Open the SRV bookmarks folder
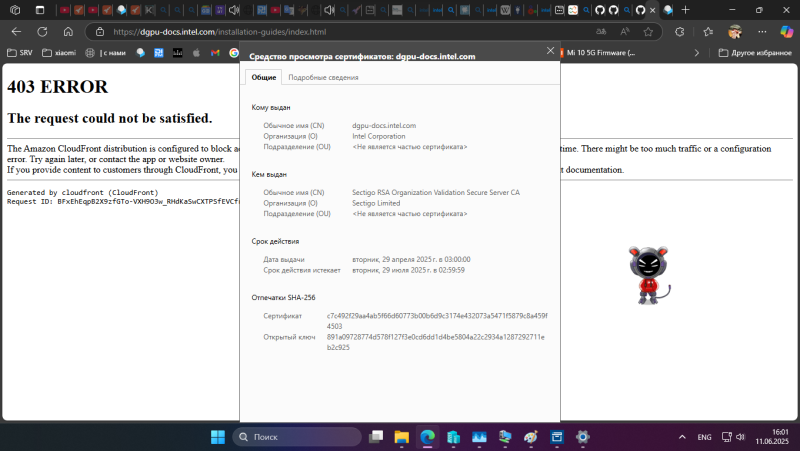Screen dimensions: 800x451 click(x=19, y=53)
